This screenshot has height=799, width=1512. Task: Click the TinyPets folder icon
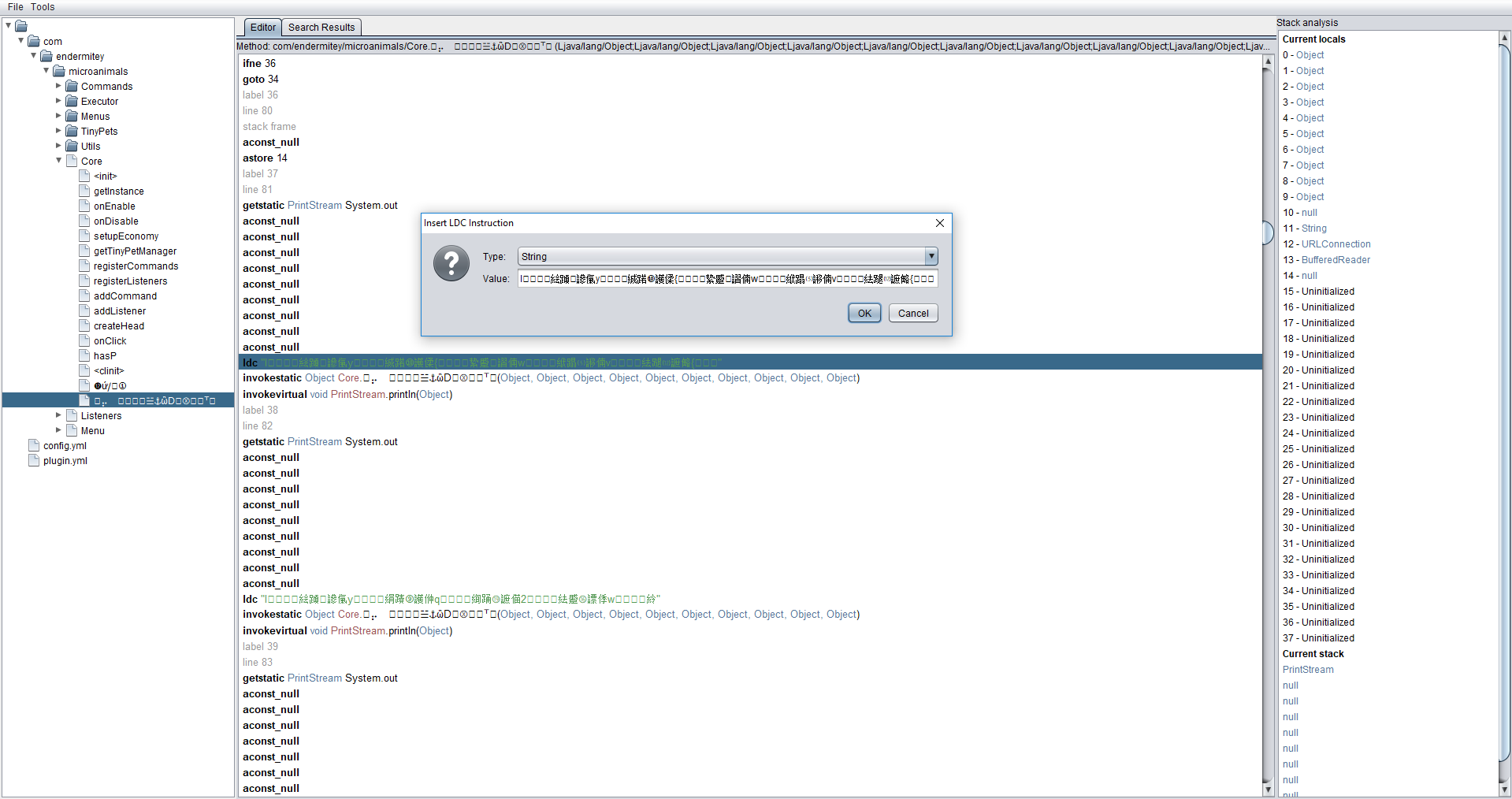[x=72, y=132]
